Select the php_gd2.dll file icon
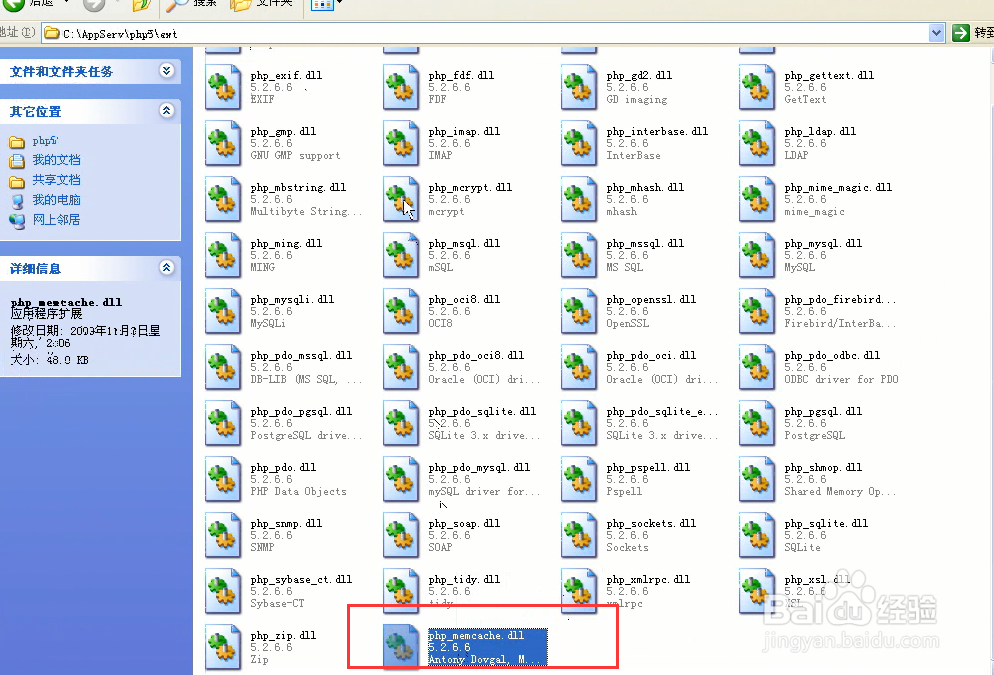This screenshot has height=675, width=994. click(x=578, y=87)
